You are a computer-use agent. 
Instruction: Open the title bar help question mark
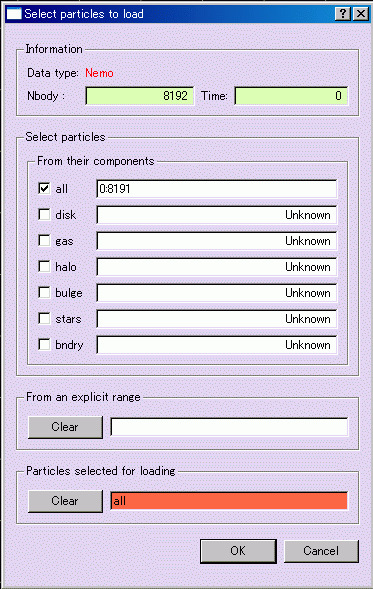coord(343,14)
